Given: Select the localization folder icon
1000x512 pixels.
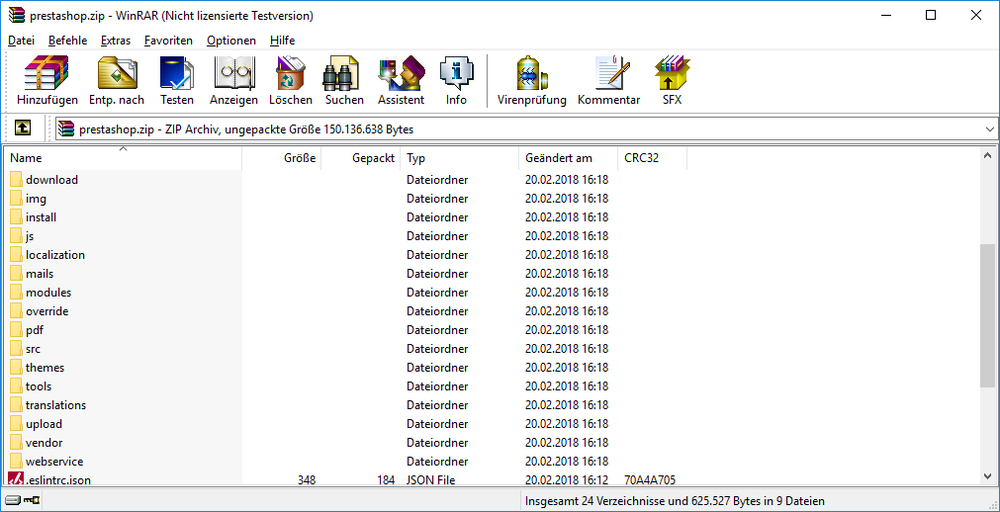Looking at the screenshot, I should tap(17, 255).
